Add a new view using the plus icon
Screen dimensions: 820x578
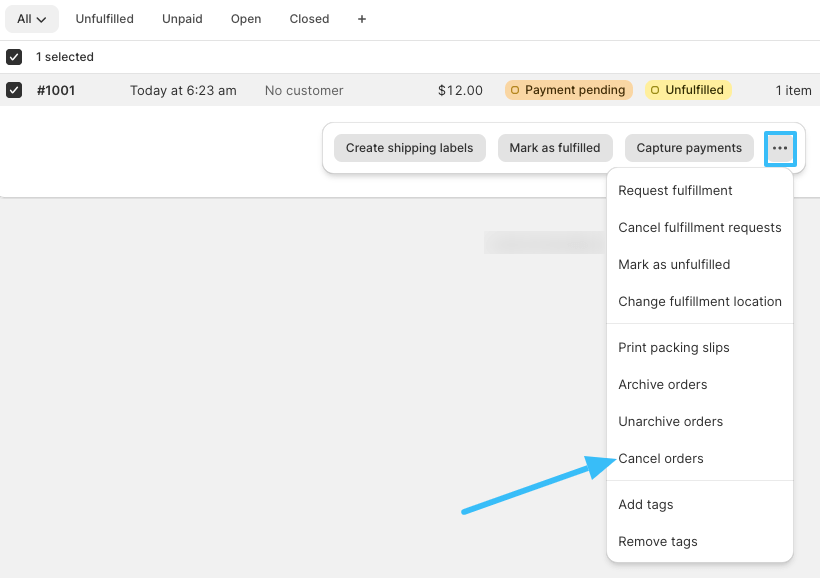(361, 18)
